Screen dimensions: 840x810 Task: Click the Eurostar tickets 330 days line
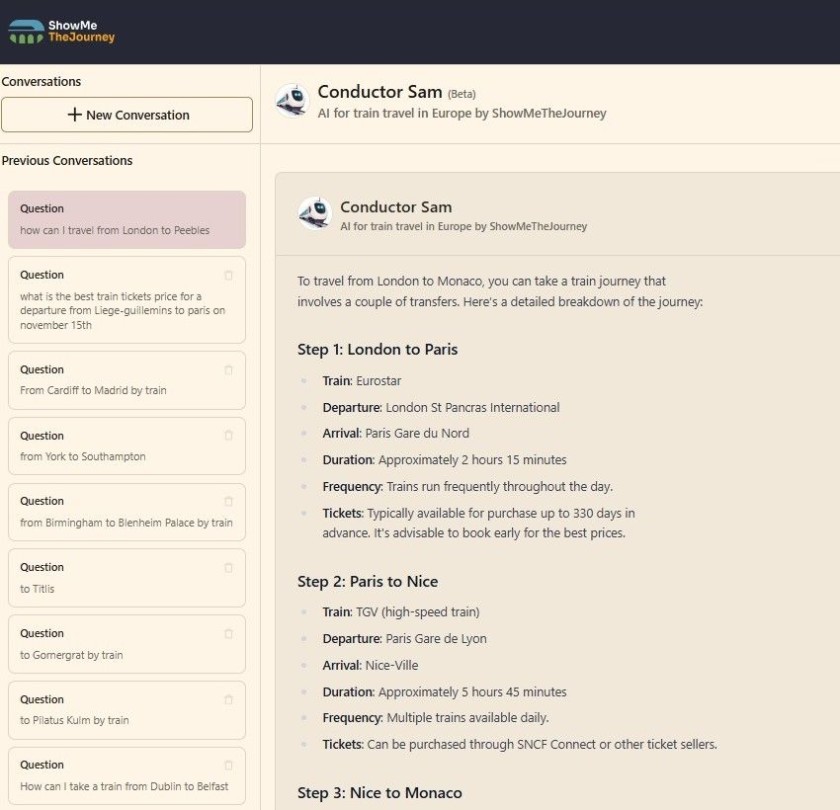click(x=478, y=523)
